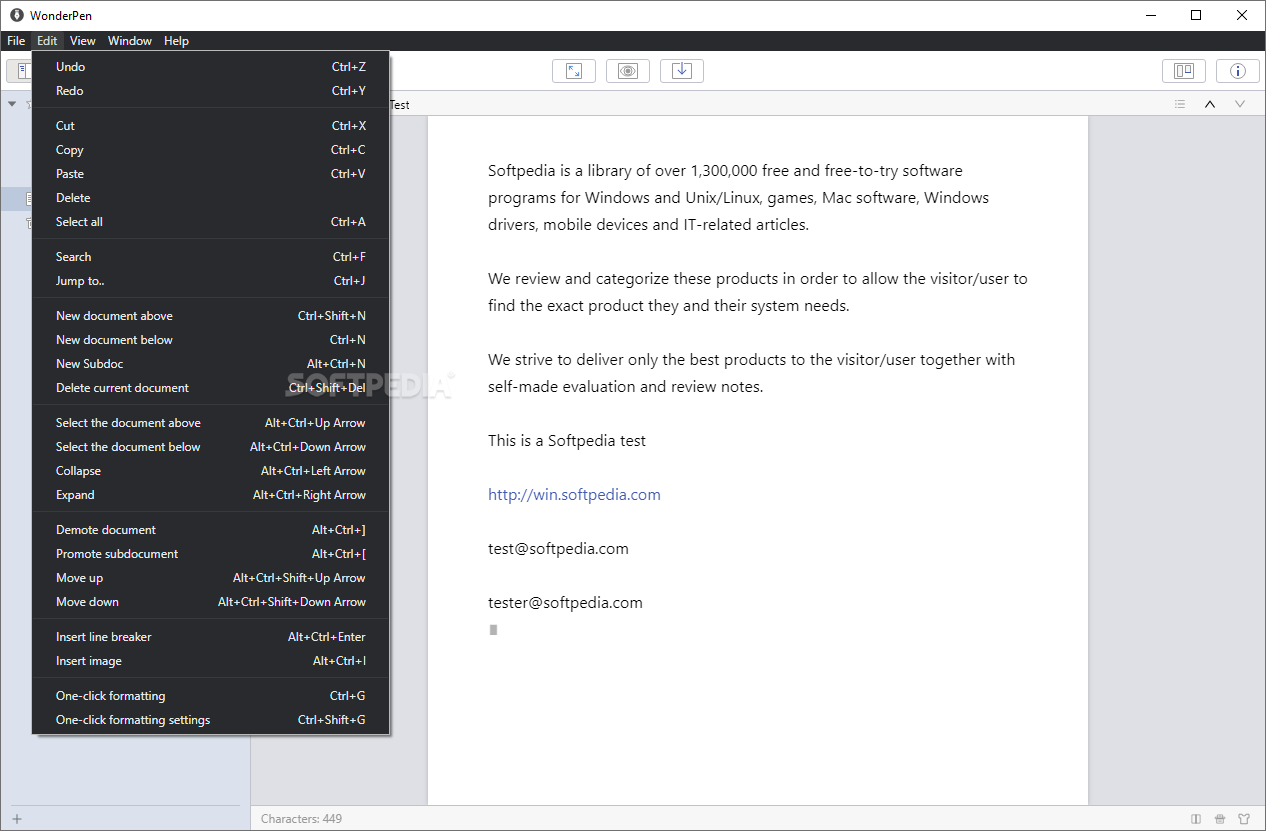Click the paragraph starting 'Softpedia is a library'
This screenshot has height=831, width=1266.
pyautogui.click(x=739, y=198)
